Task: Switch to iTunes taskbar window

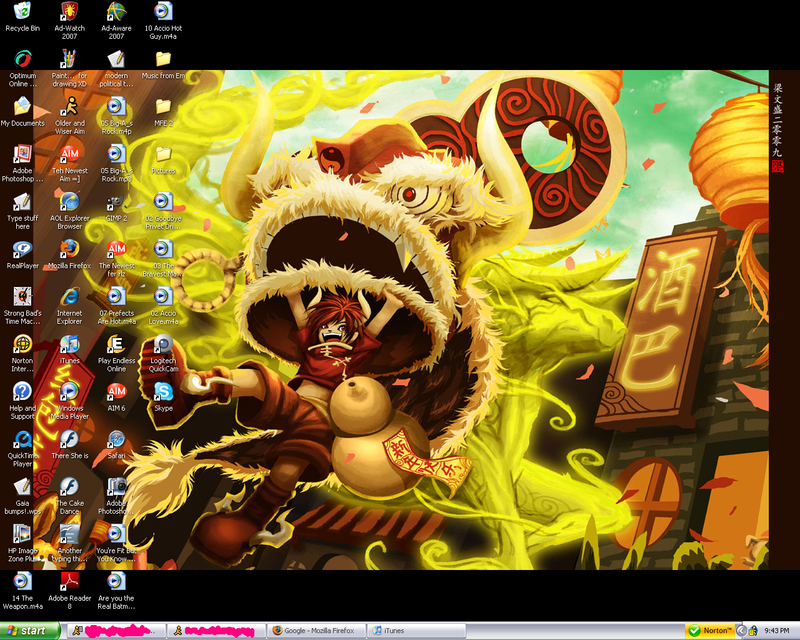Action: pyautogui.click(x=417, y=631)
